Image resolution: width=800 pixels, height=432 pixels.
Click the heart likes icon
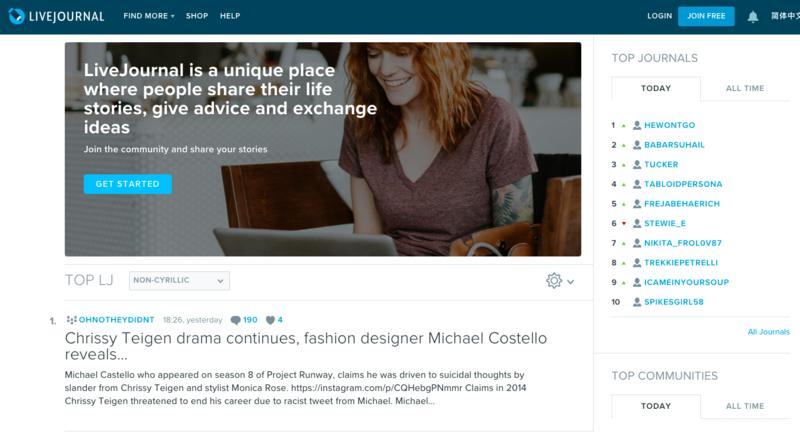270,320
